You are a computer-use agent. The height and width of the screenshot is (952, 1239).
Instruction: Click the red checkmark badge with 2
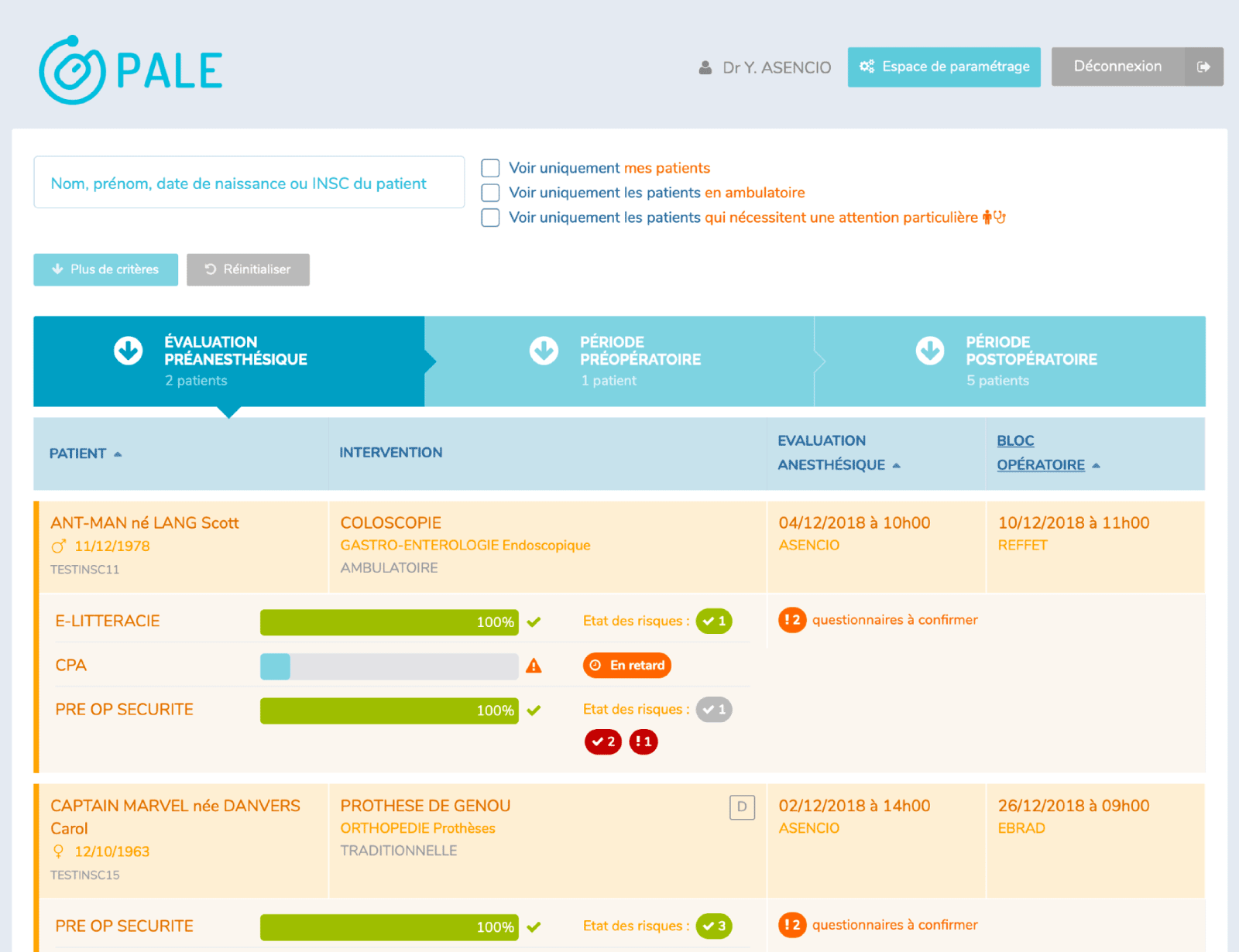602,741
